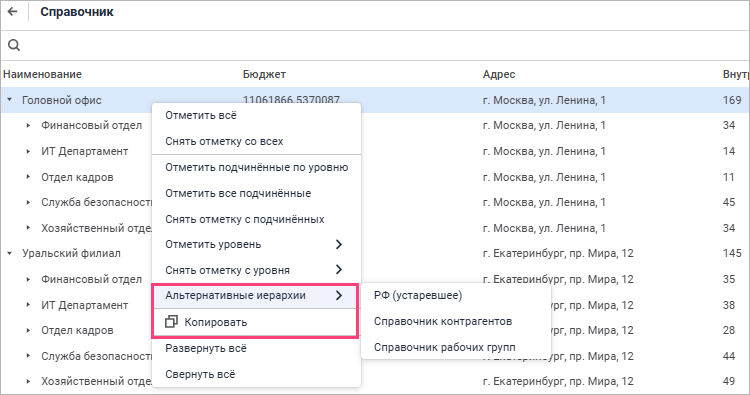
Task: Collapse the Головной офис node
Action: (10, 100)
